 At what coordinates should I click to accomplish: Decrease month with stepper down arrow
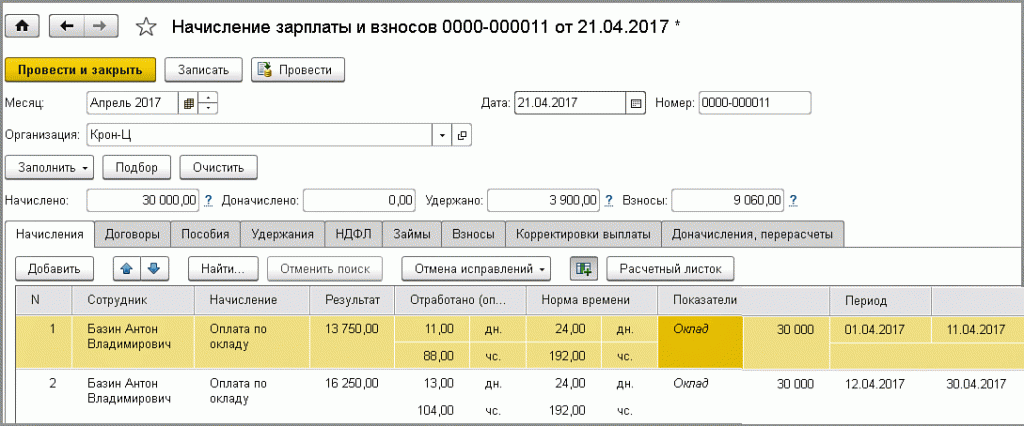(x=208, y=108)
